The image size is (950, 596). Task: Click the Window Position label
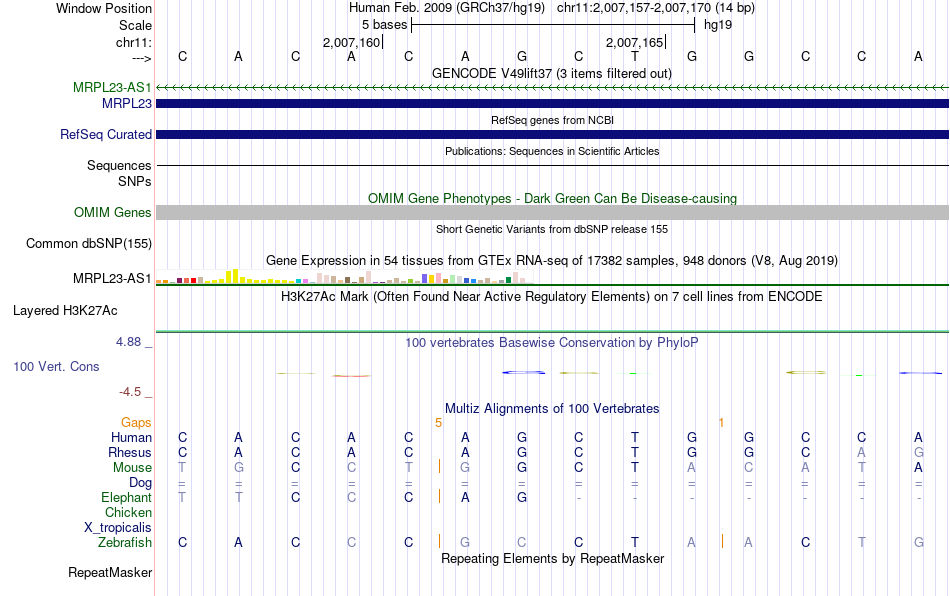pos(104,8)
